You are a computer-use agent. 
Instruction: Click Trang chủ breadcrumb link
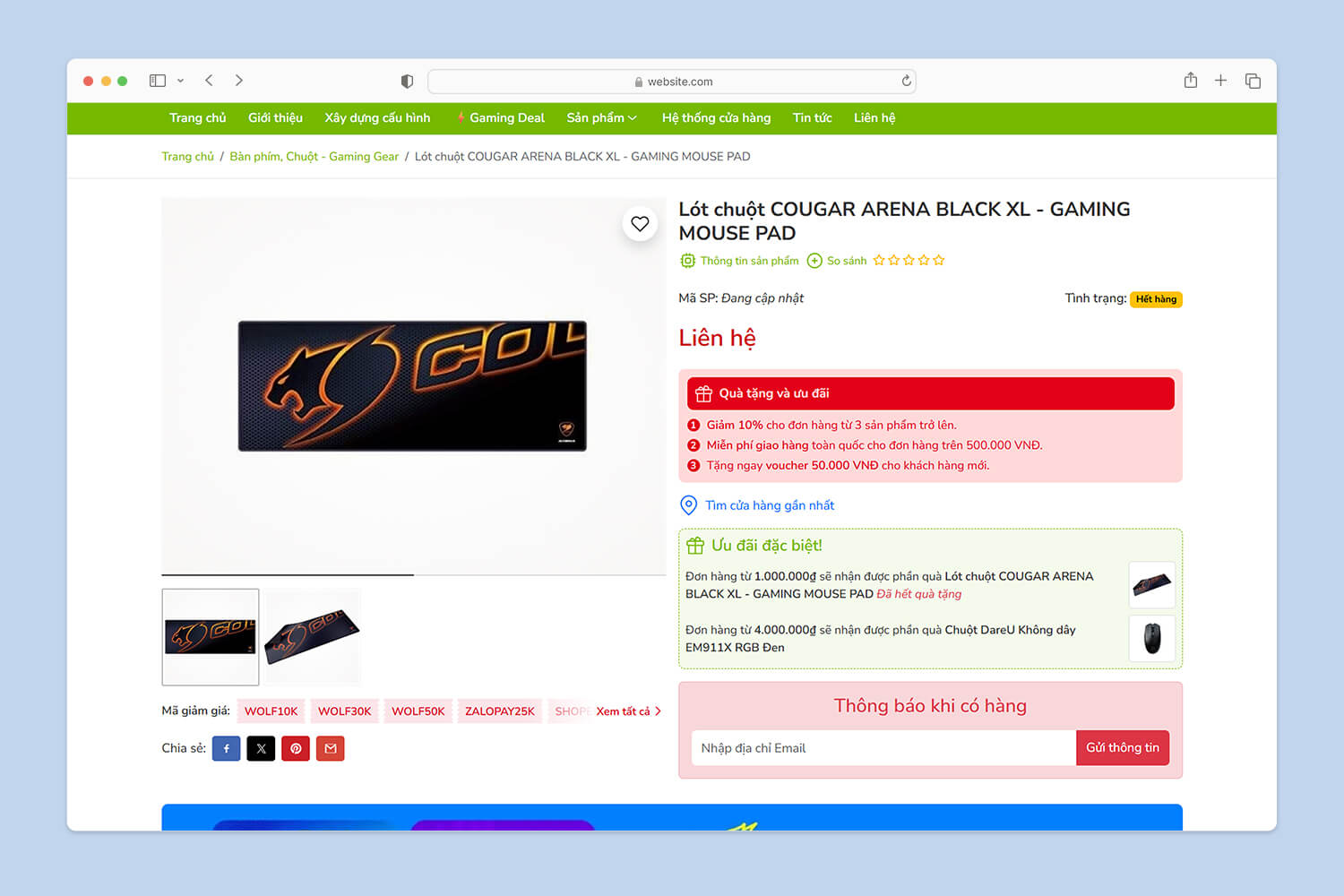pyautogui.click(x=187, y=156)
